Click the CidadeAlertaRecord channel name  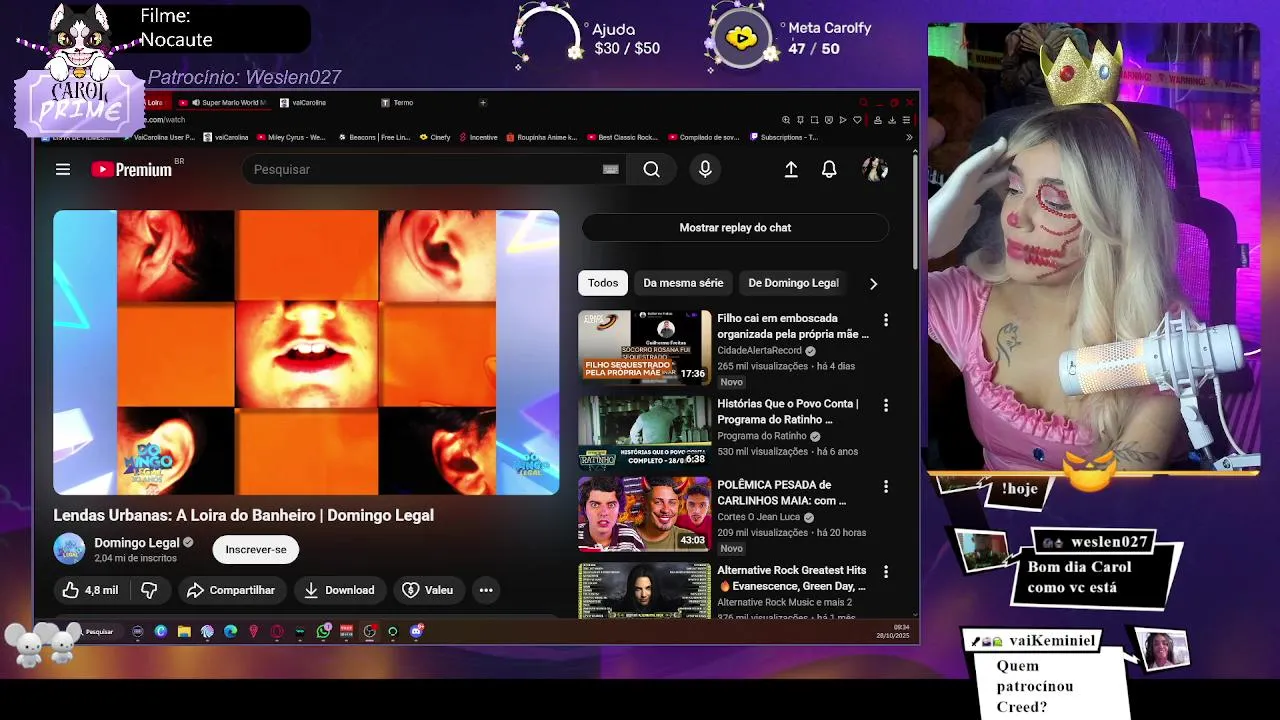coord(759,351)
